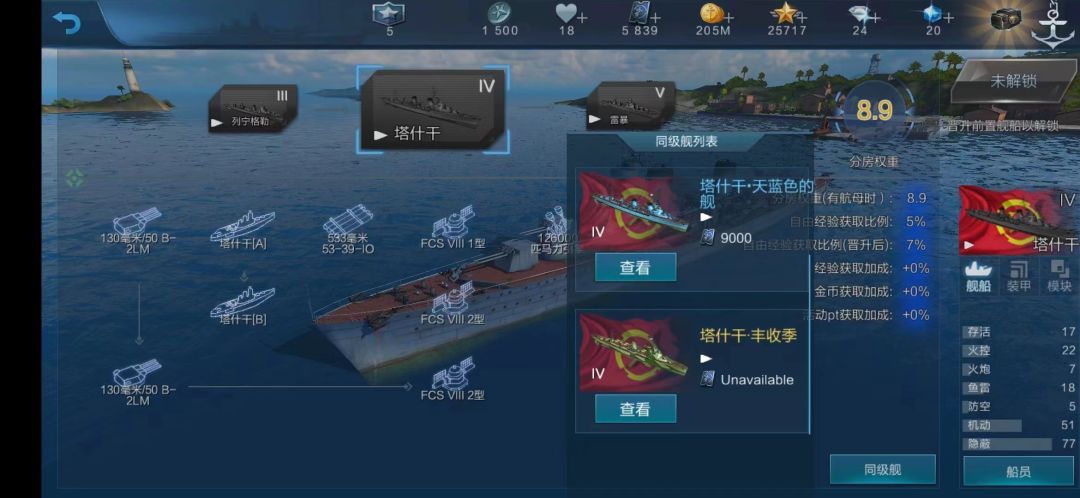Viewport: 1080px width, 498px height.
Task: Click 查看 for 塔什干·天蓝色的舰
Action: click(x=635, y=267)
